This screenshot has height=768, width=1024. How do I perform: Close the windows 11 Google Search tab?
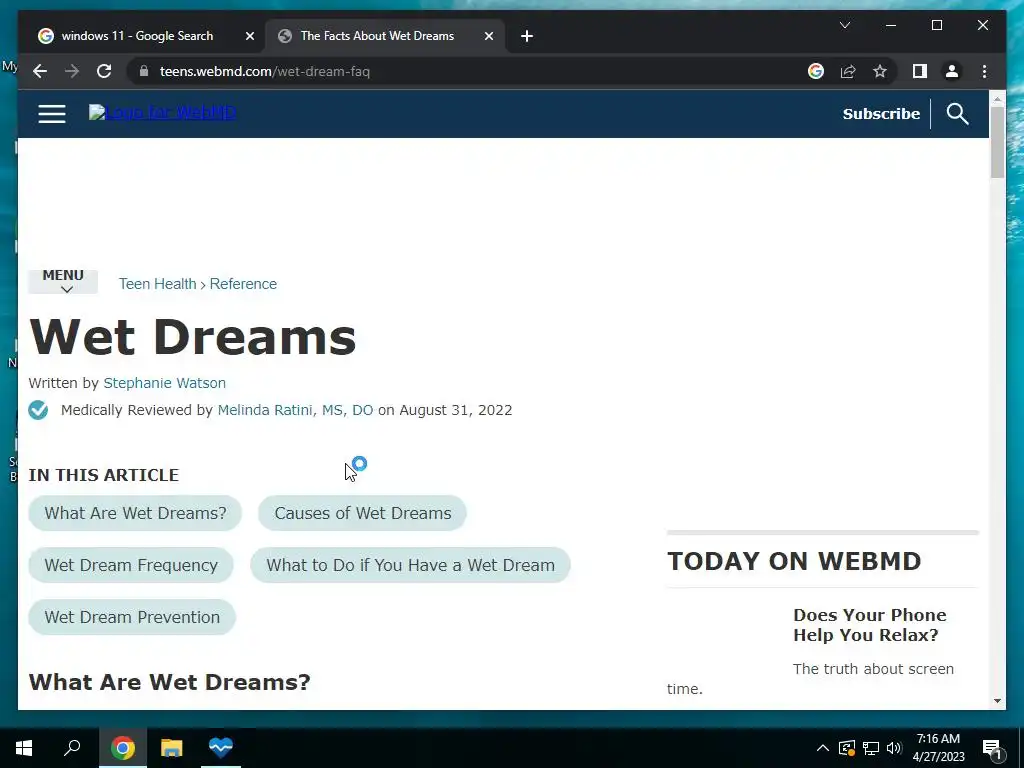(x=249, y=36)
